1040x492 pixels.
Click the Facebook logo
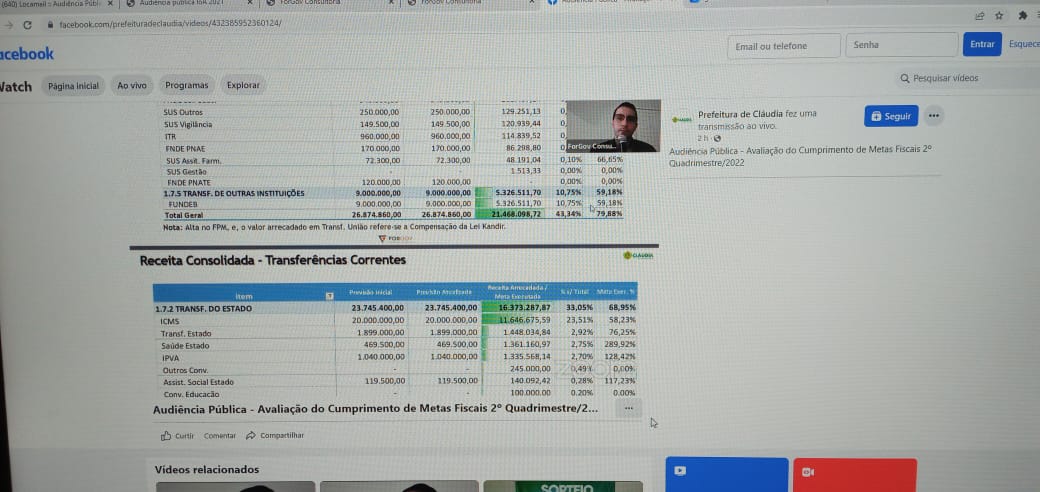click(27, 54)
